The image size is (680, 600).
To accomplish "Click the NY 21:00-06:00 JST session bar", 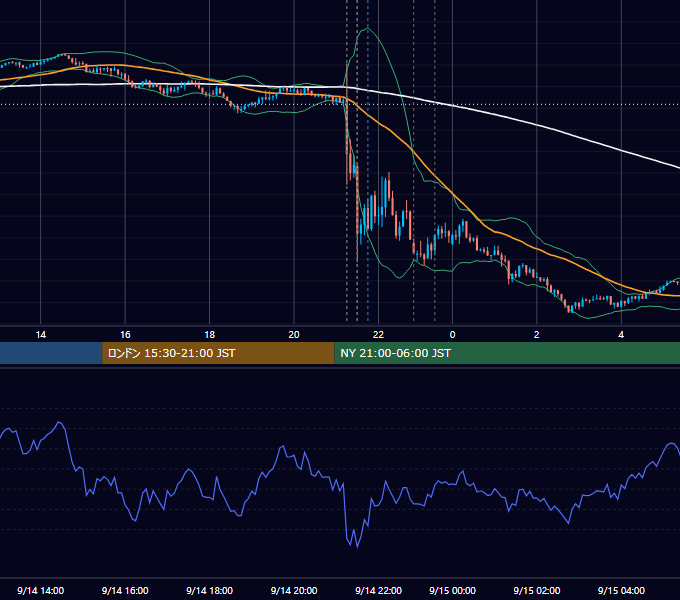I will 507,353.
